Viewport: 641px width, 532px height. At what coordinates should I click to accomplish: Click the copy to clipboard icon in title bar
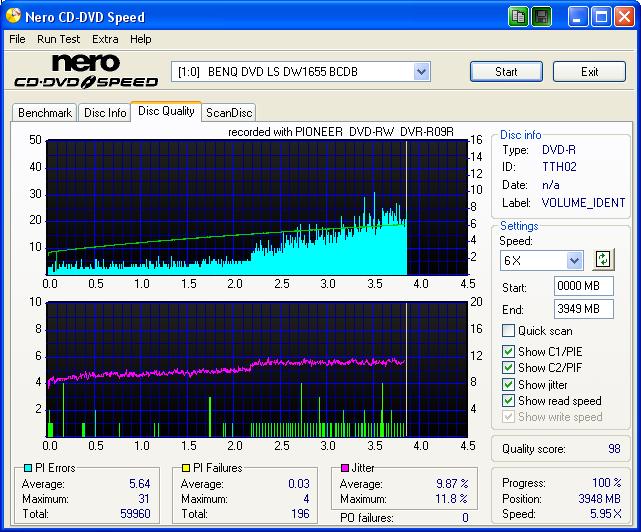click(x=518, y=17)
